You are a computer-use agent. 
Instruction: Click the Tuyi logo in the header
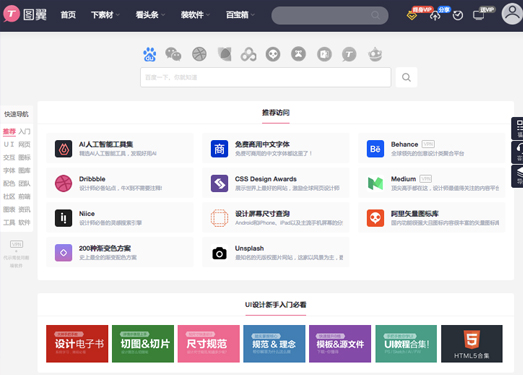[25, 14]
